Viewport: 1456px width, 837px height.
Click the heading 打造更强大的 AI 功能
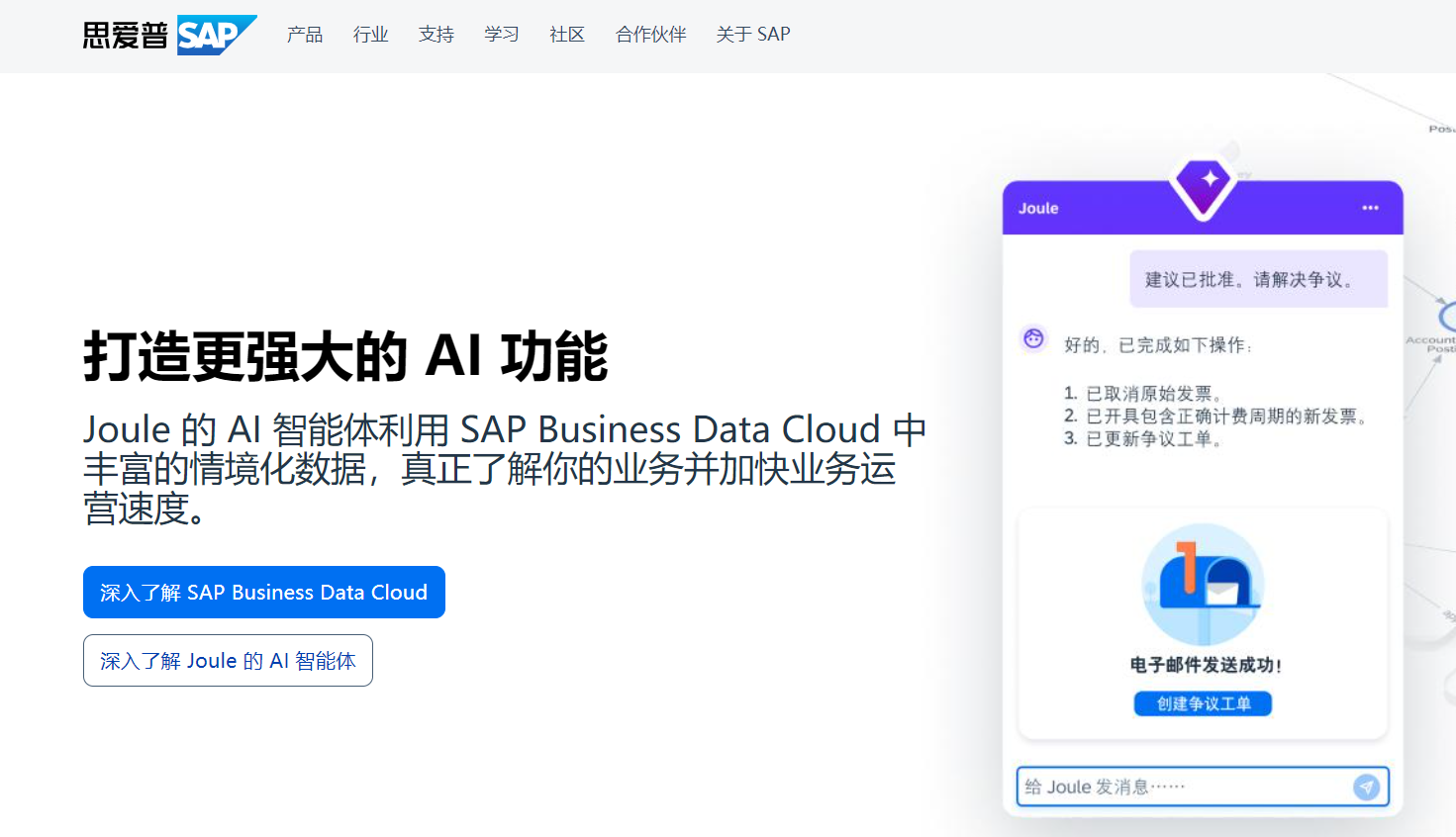pyautogui.click(x=345, y=356)
